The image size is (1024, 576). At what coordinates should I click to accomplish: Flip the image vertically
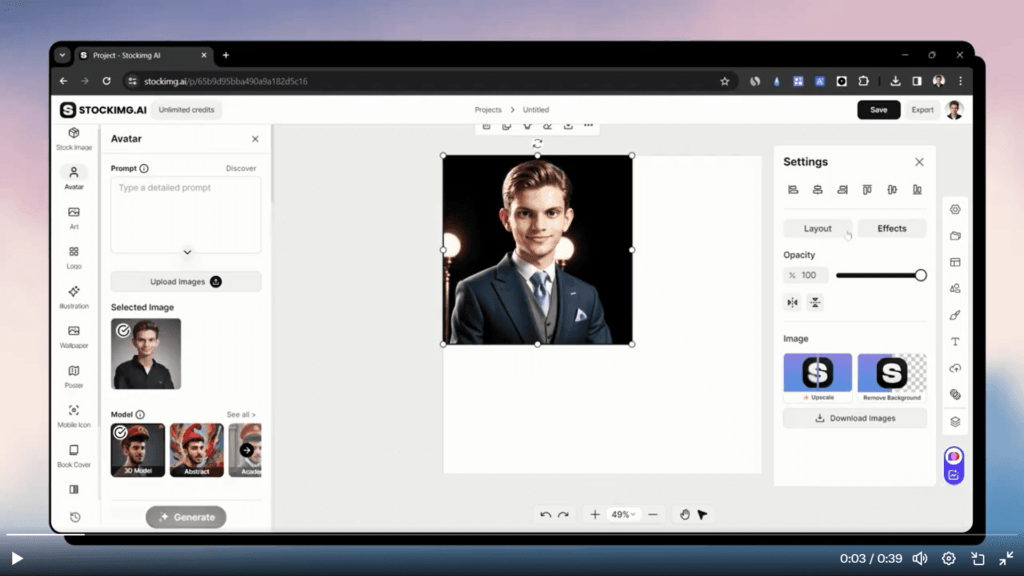pyautogui.click(x=815, y=302)
